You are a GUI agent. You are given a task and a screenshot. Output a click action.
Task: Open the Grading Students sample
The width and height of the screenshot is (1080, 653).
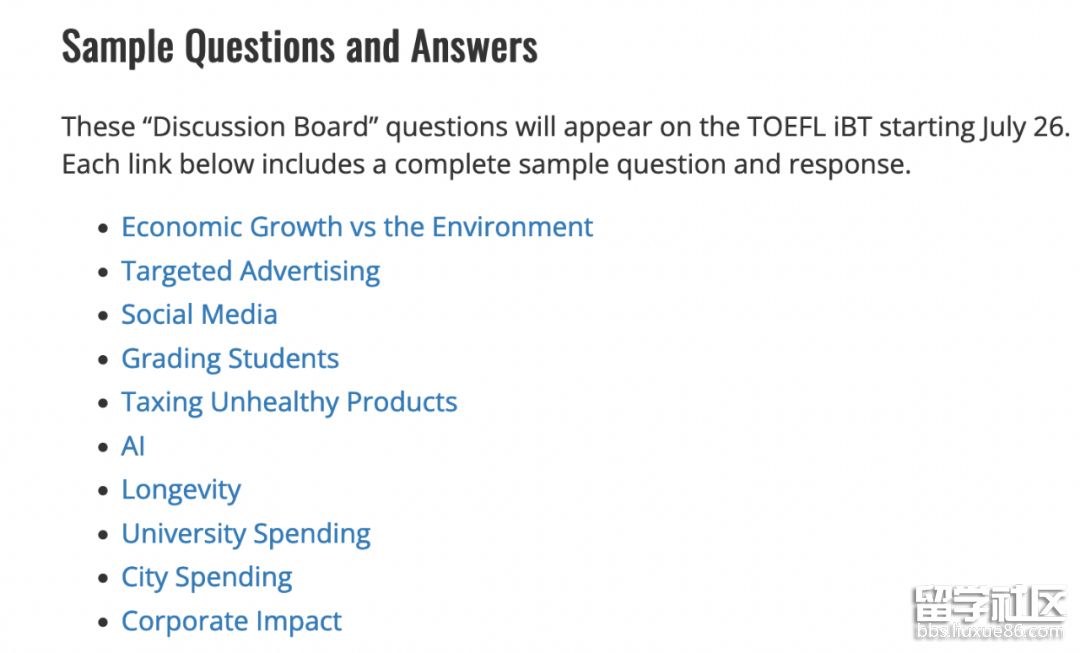(x=230, y=359)
